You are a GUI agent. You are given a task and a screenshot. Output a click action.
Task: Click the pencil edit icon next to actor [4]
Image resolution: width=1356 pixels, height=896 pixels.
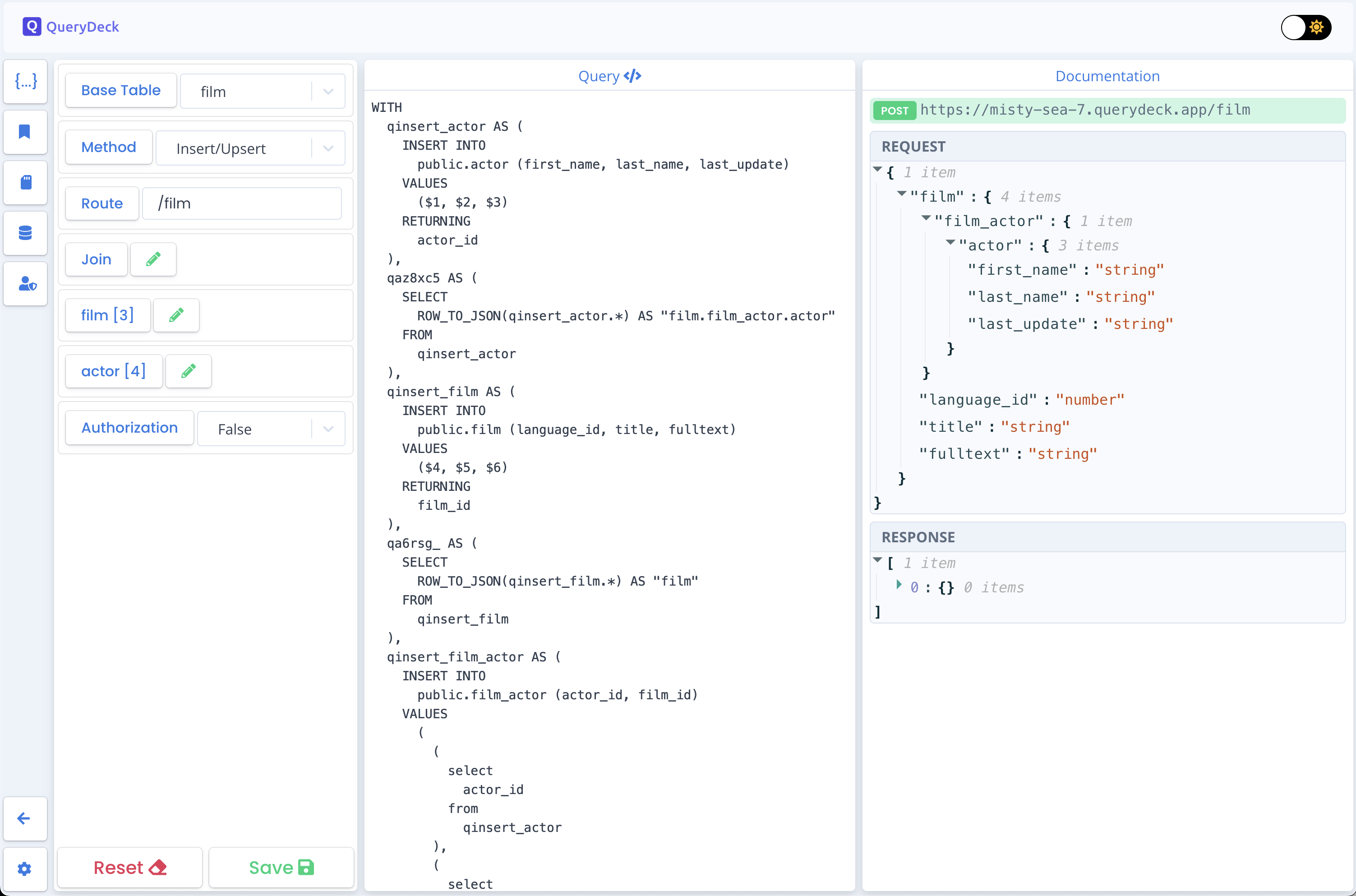[x=188, y=371]
